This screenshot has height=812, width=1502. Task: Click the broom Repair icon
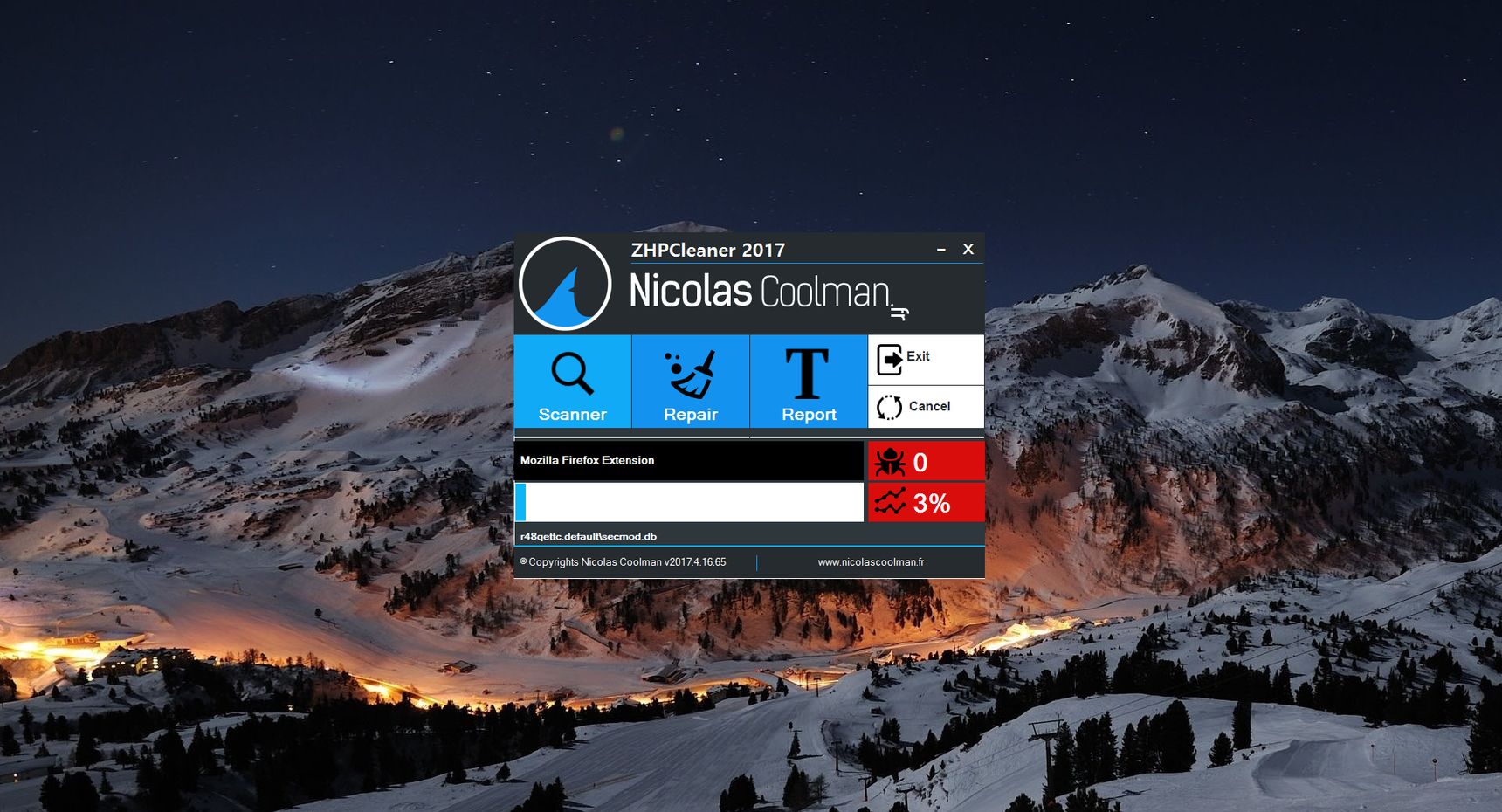tap(691, 374)
